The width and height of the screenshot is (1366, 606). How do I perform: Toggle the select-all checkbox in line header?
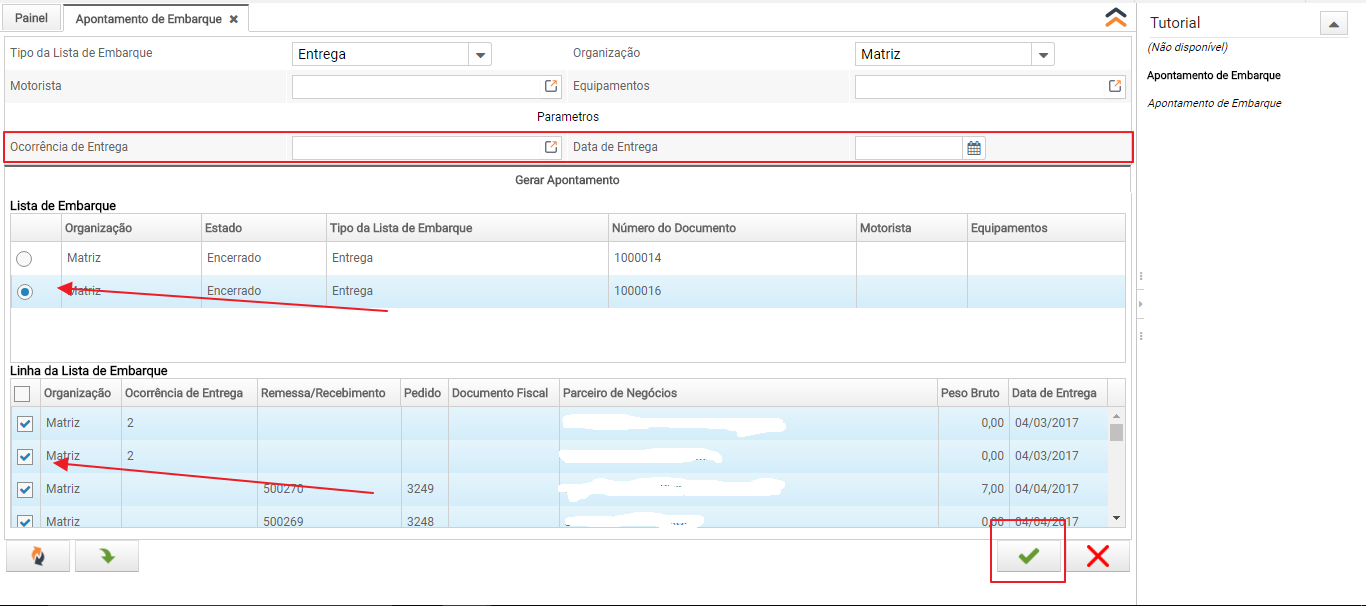coord(22,394)
